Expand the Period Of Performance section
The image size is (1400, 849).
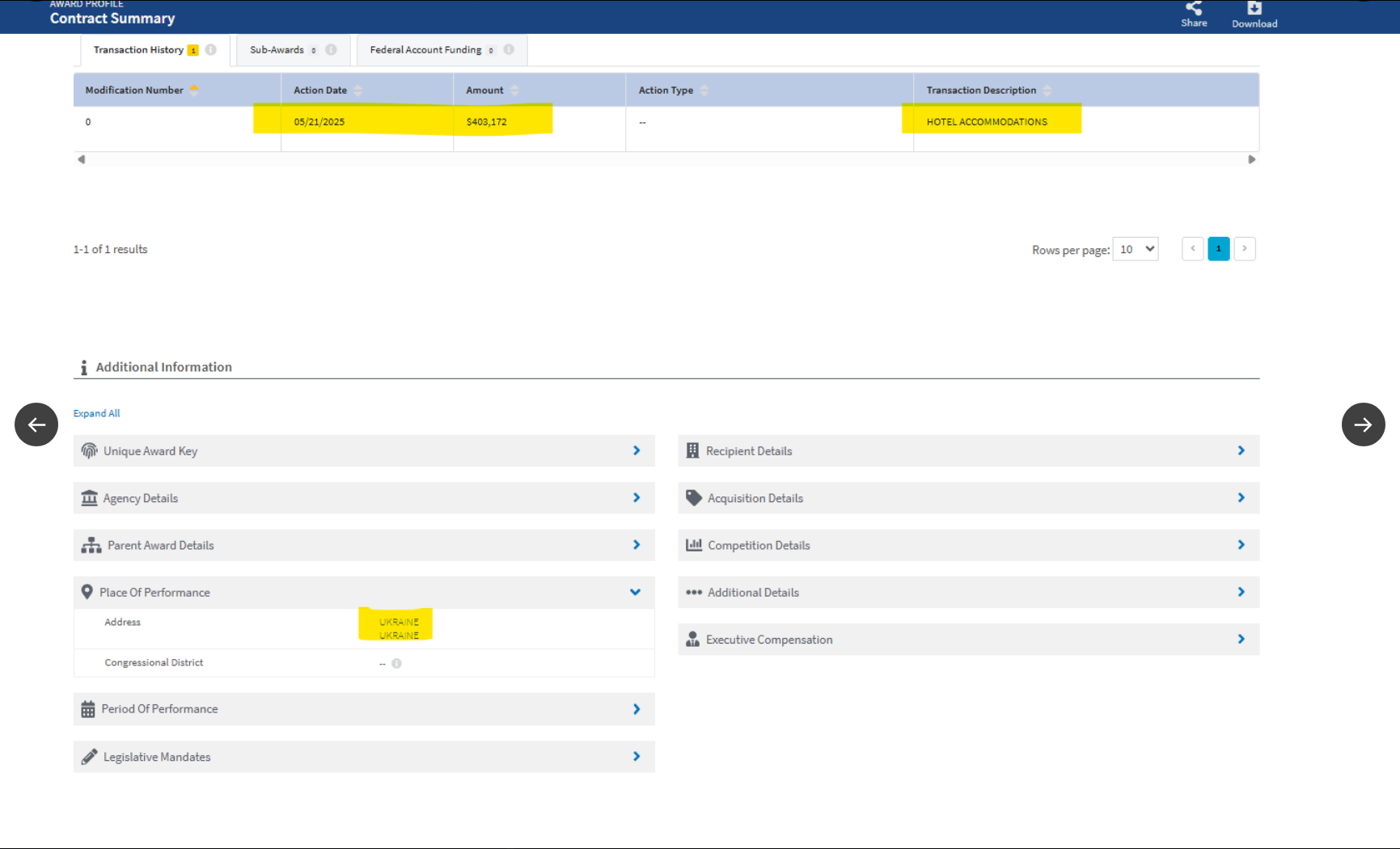[364, 709]
